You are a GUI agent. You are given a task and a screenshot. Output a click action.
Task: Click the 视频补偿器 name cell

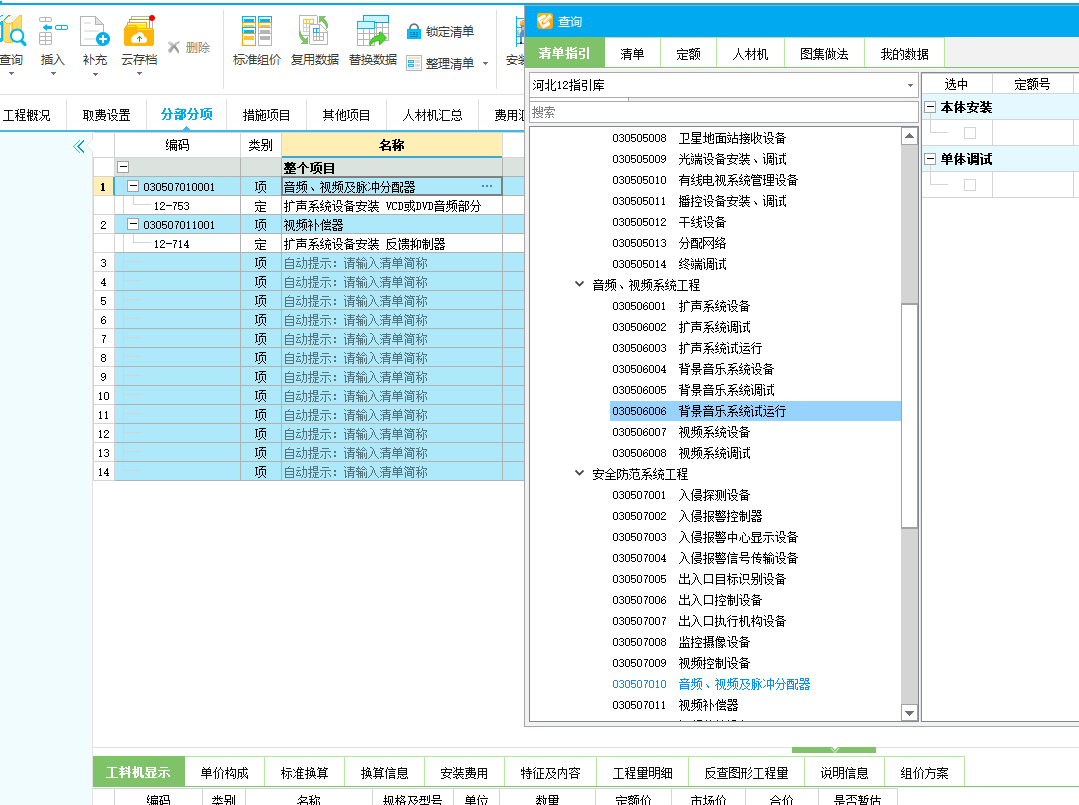point(392,225)
